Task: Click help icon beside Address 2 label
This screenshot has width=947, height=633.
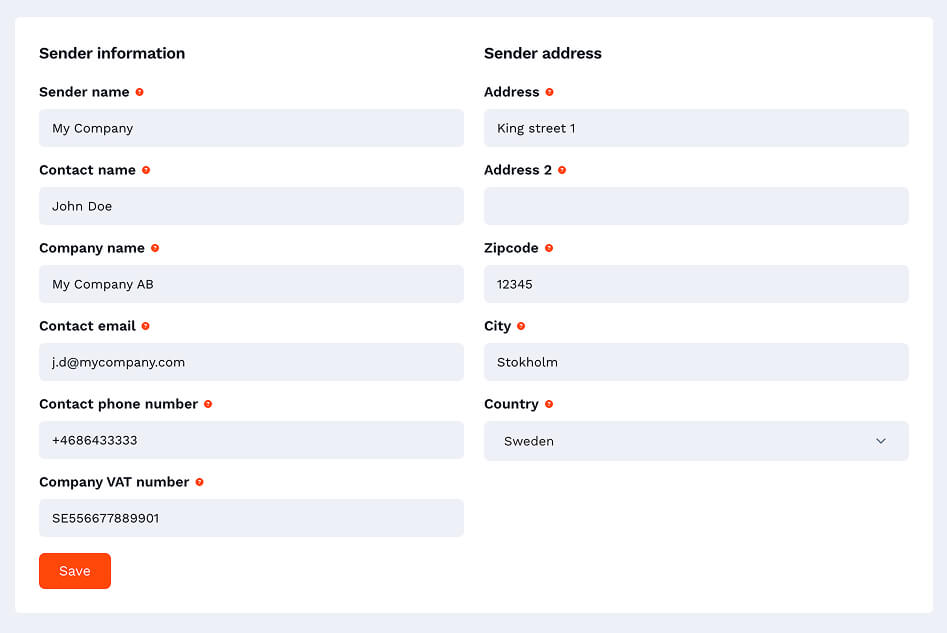Action: pyautogui.click(x=562, y=170)
